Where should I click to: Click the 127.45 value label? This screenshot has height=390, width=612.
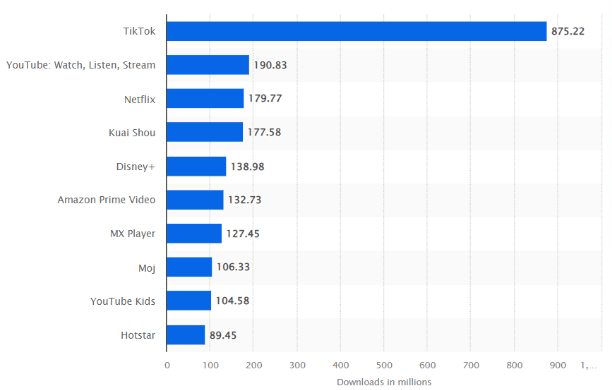point(243,234)
